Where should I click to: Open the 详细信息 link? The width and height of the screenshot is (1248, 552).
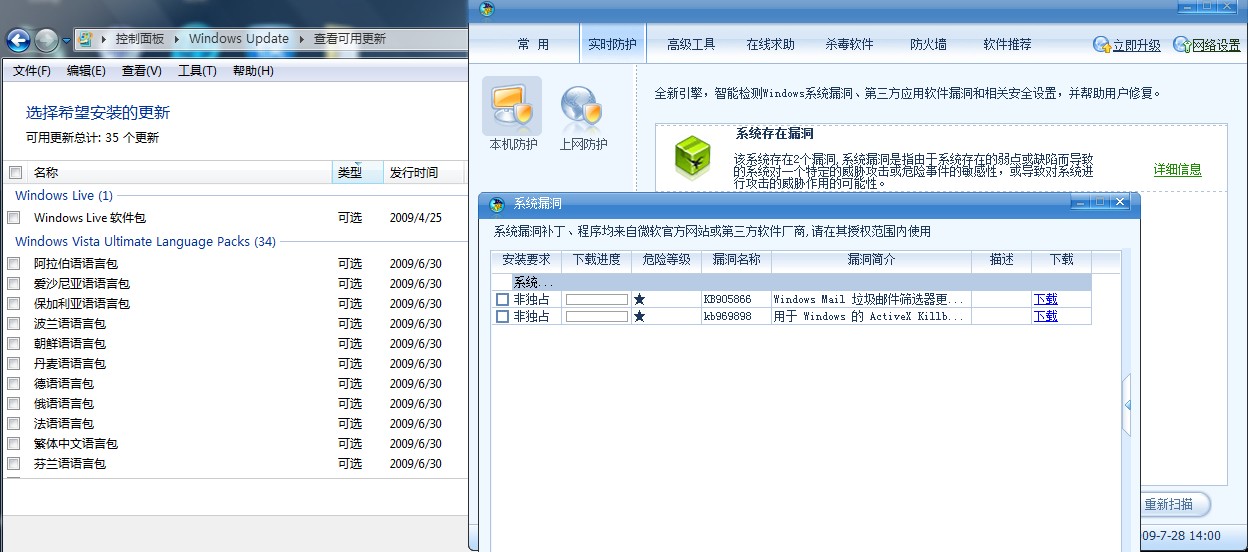pos(1177,170)
